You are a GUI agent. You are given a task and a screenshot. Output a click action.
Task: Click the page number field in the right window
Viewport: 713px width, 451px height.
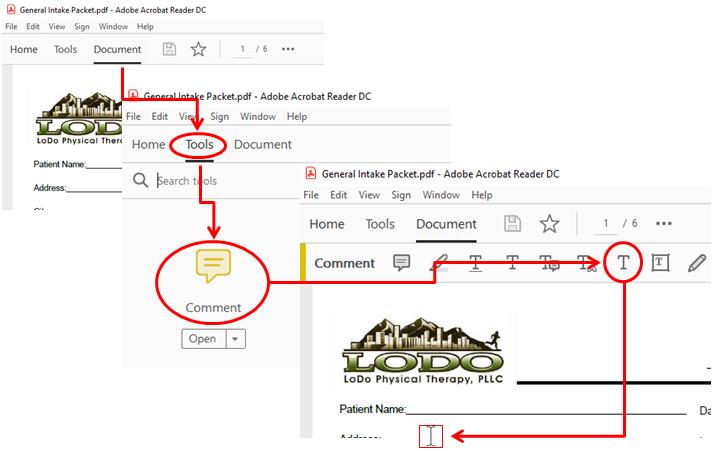[x=606, y=224]
